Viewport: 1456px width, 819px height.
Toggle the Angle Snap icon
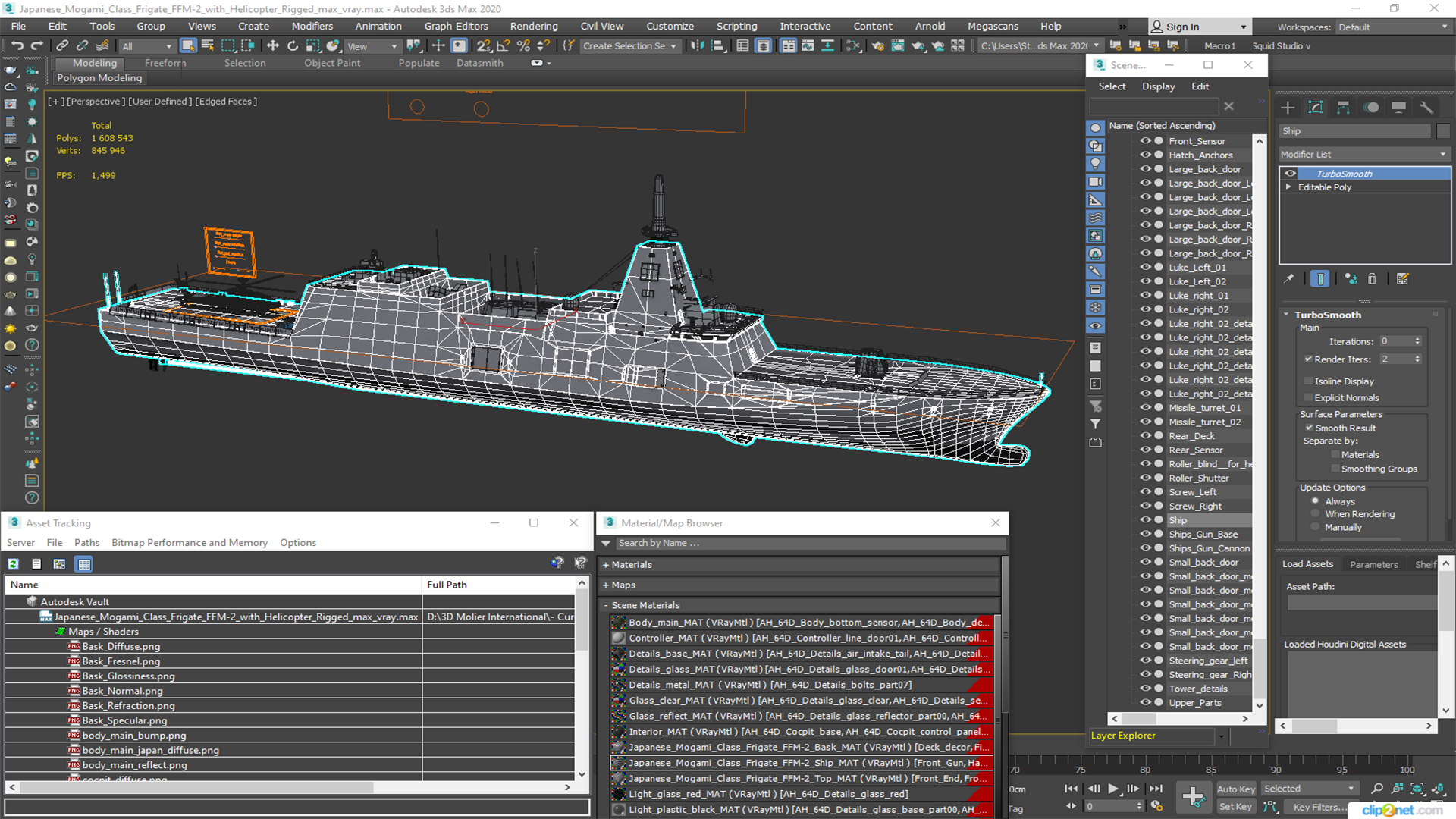(x=504, y=45)
